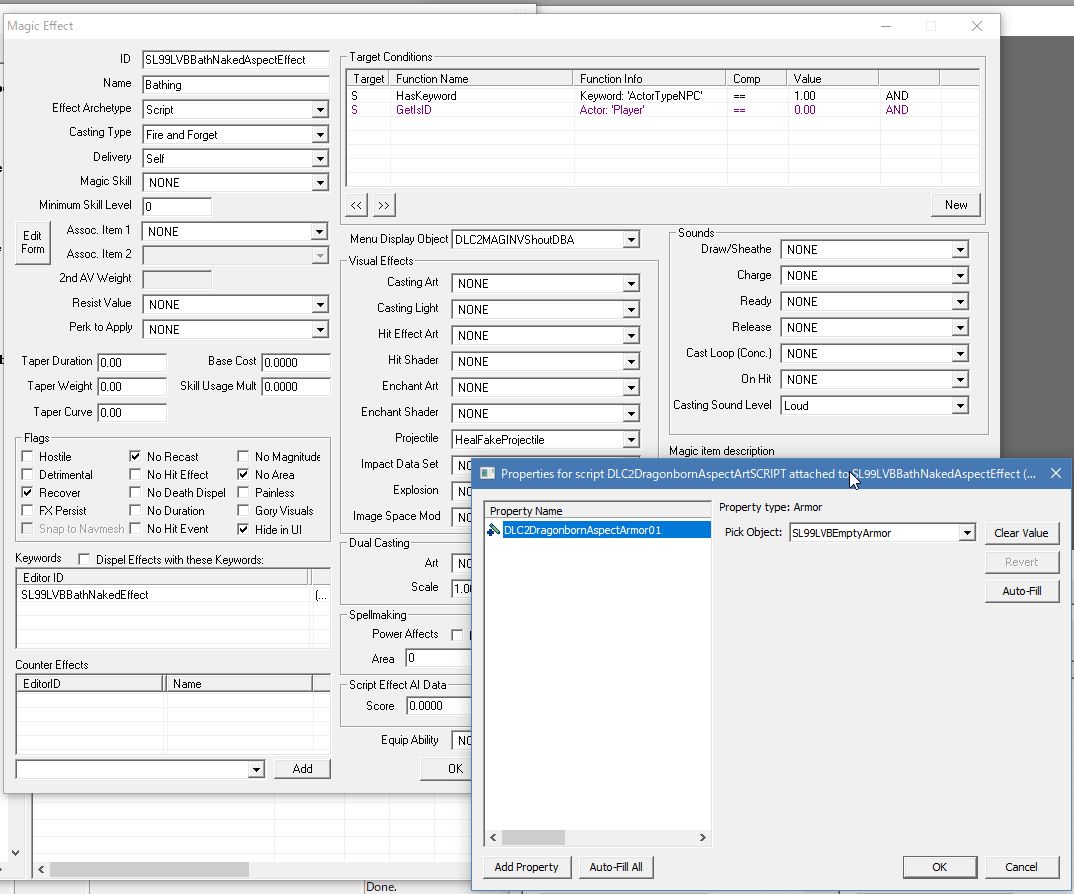Open the Effect Archetype dropdown
1074x894 pixels.
(x=320, y=110)
